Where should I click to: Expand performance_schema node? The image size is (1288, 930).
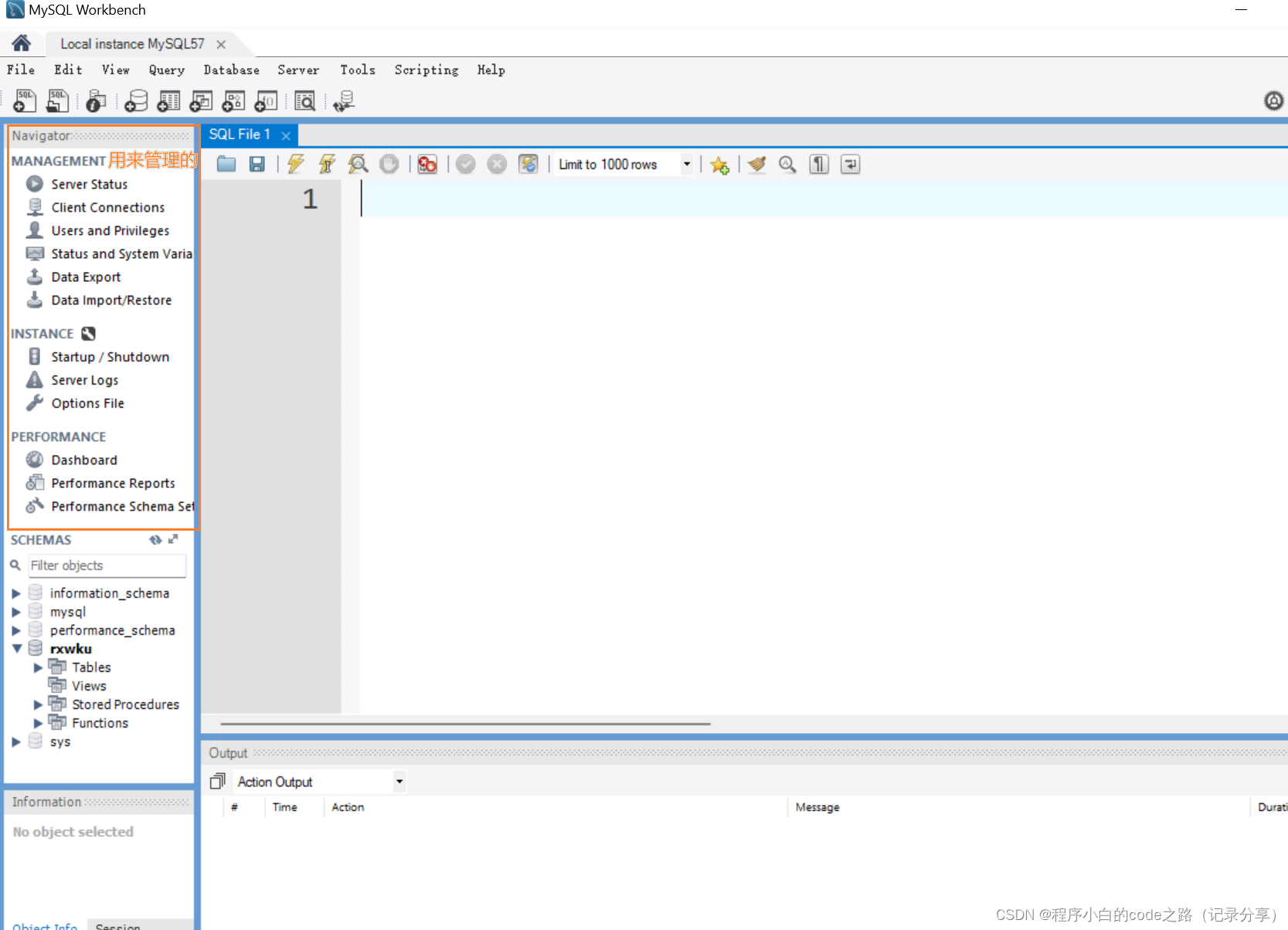coord(16,630)
